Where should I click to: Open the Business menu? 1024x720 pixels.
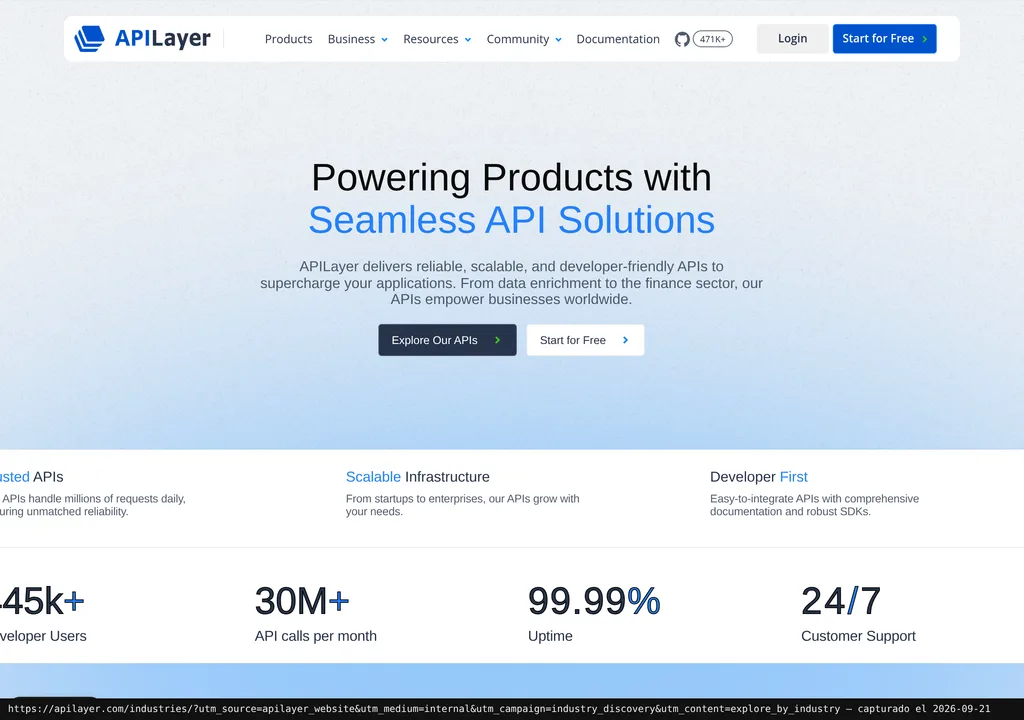click(351, 39)
